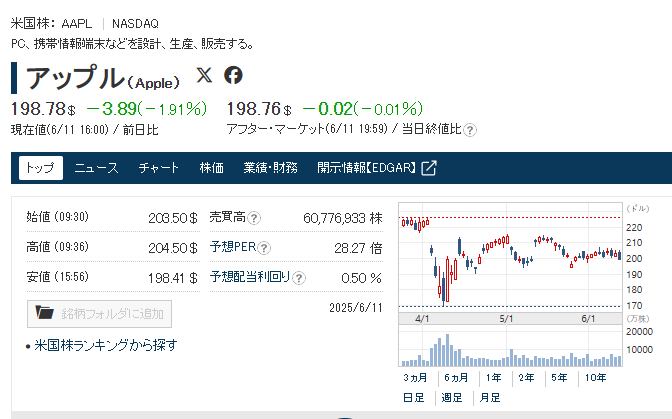The image size is (672, 419).
Task: Add stock with 銘柄フォルダに追加 button
Action: tap(99, 314)
